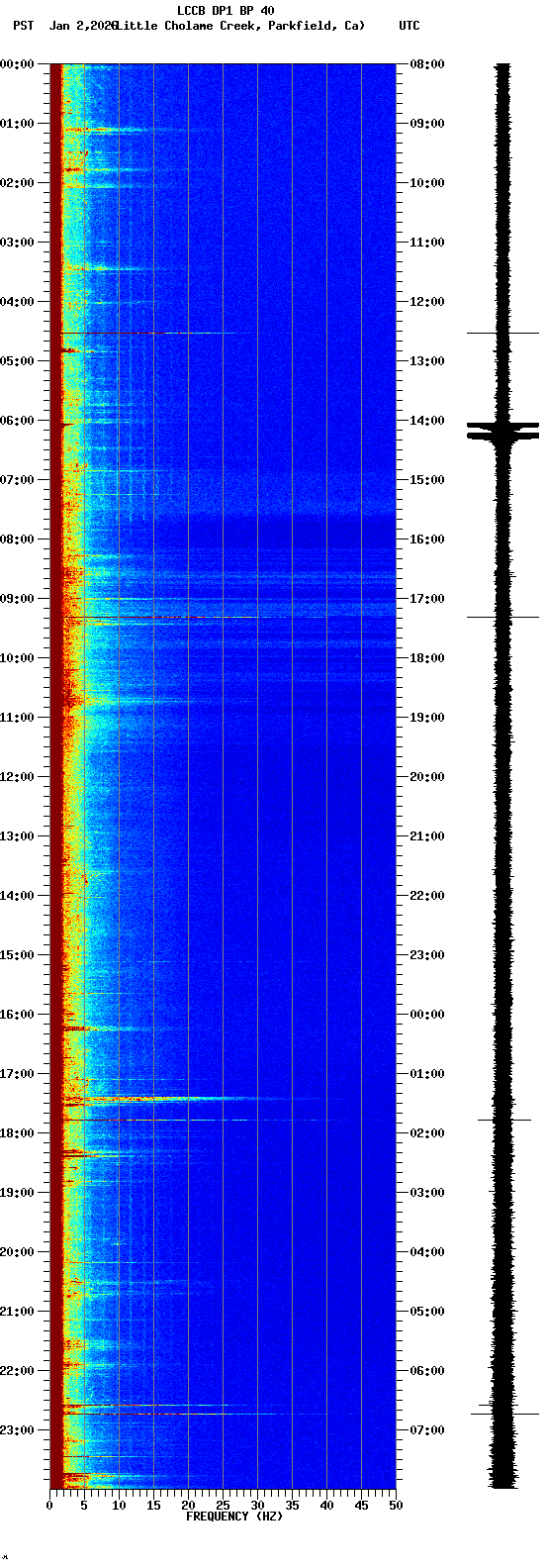
Task: Click the 17:00 UTC time label
Action: 427,599
